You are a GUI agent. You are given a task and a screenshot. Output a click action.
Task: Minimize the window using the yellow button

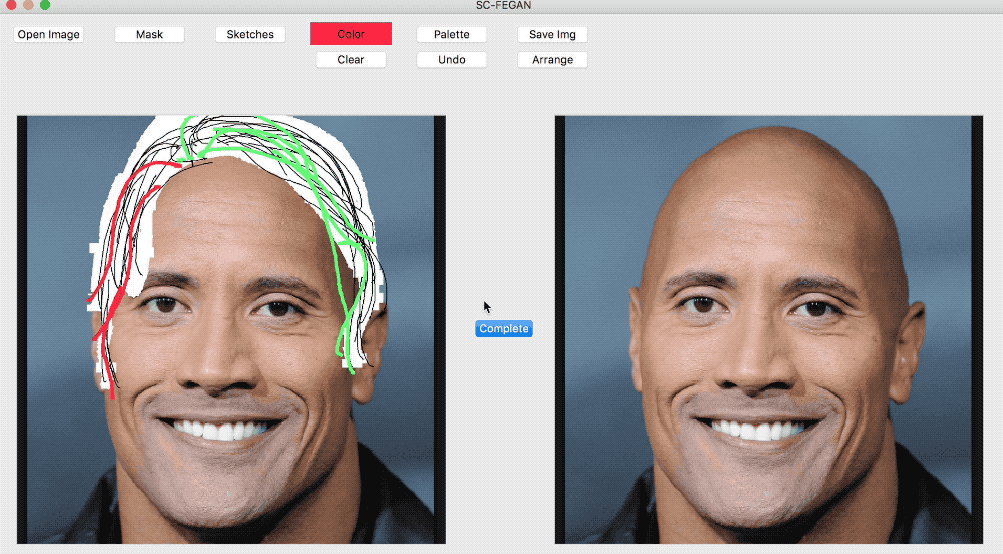[28, 4]
